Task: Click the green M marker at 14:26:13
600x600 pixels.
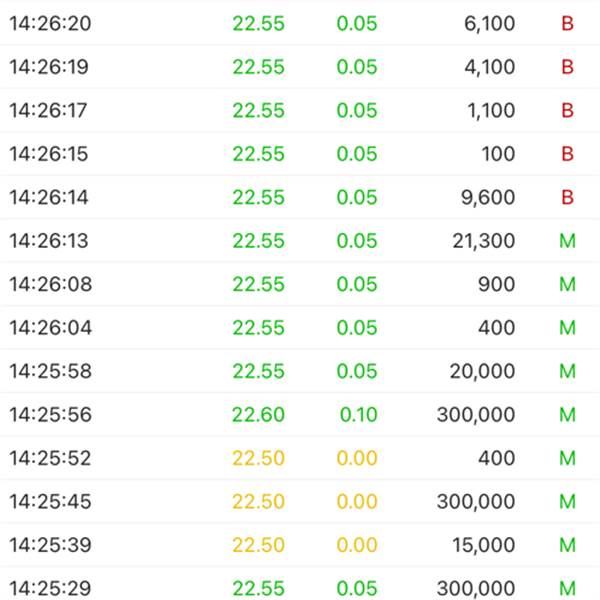Action: (567, 241)
